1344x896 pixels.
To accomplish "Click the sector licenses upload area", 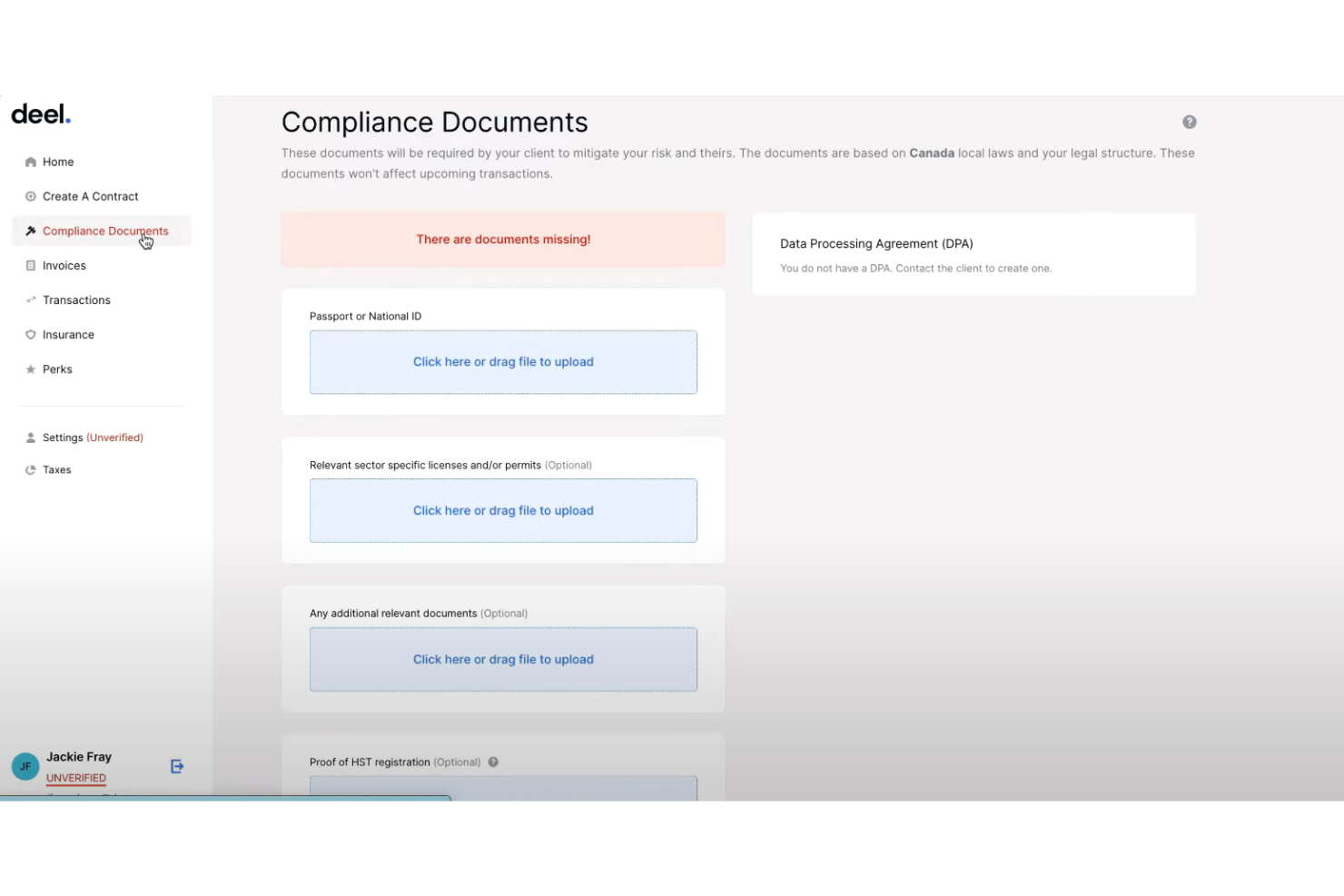I will click(503, 510).
